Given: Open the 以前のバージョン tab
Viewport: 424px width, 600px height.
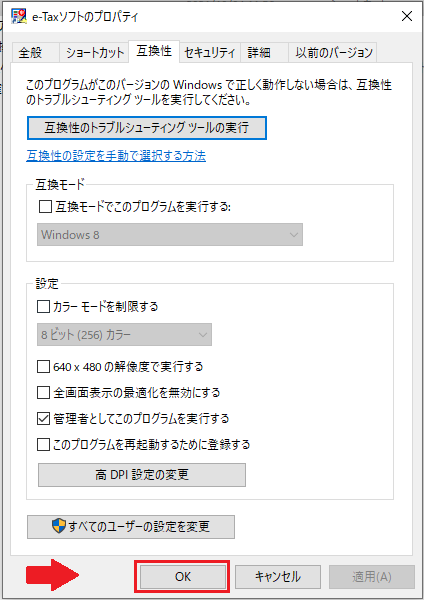Looking at the screenshot, I should (333, 52).
